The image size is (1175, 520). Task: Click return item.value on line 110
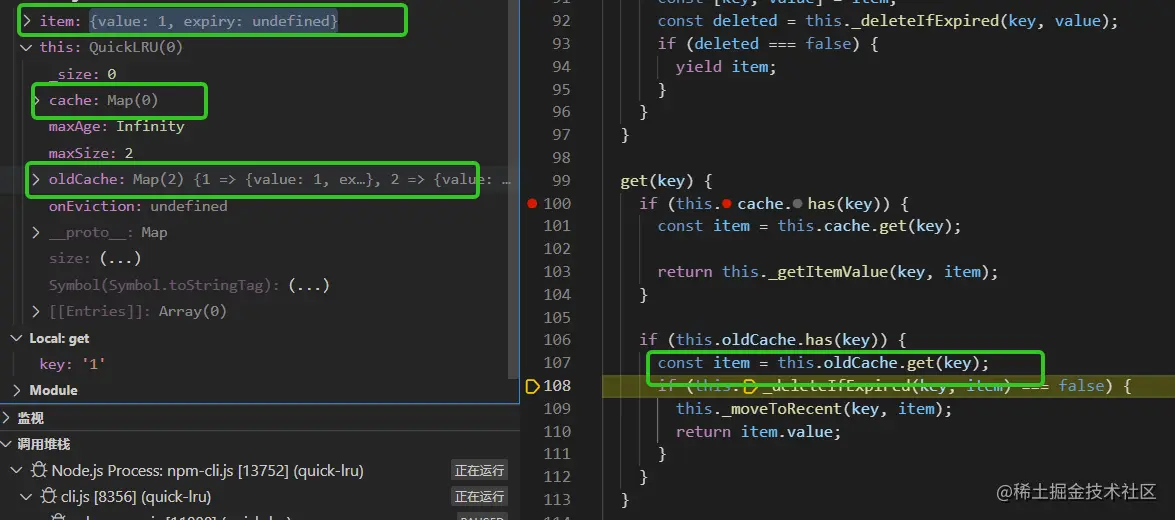[758, 432]
